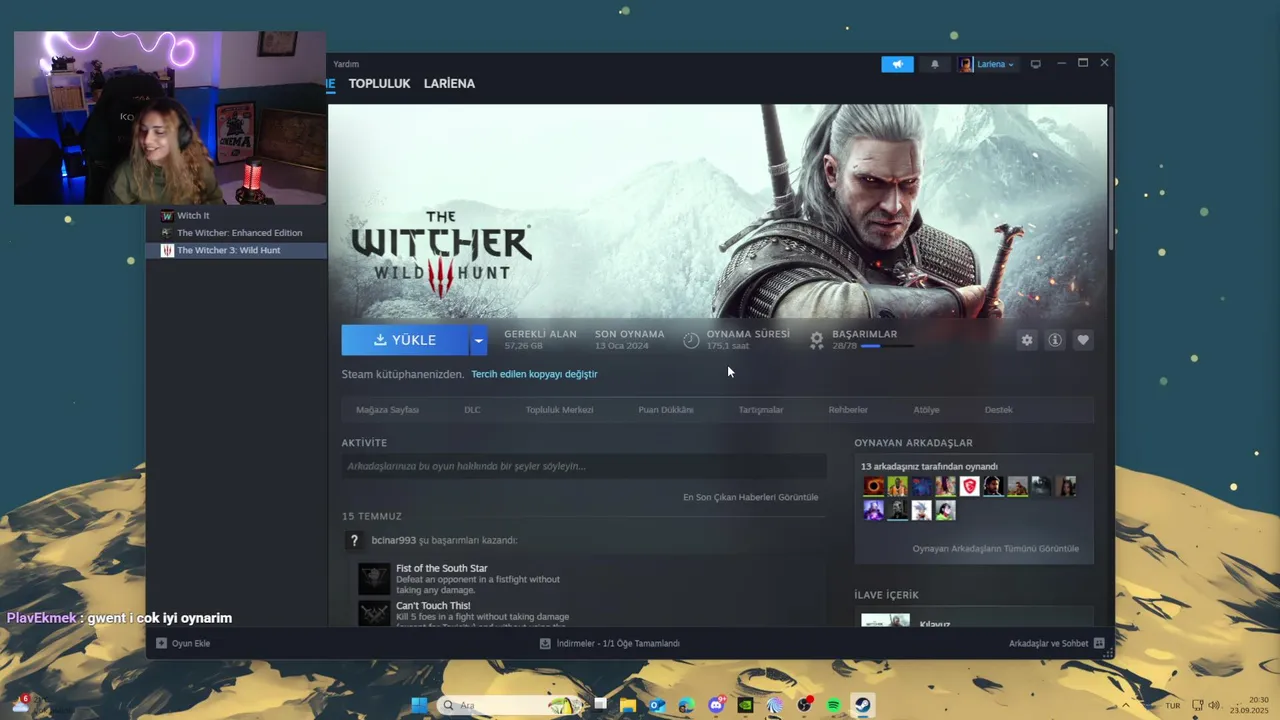Click the Windows Start button
Screen dimensions: 1280x720
[420, 705]
